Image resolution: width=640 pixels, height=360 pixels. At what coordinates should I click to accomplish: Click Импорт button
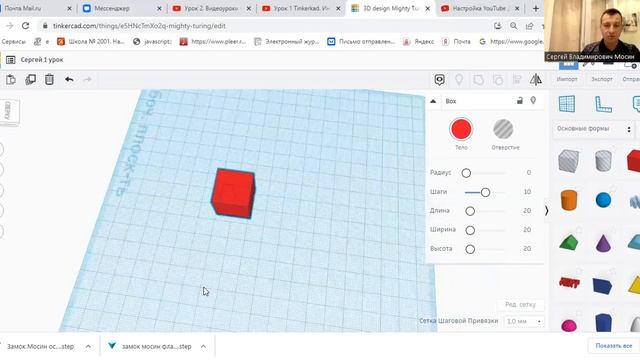(x=567, y=79)
